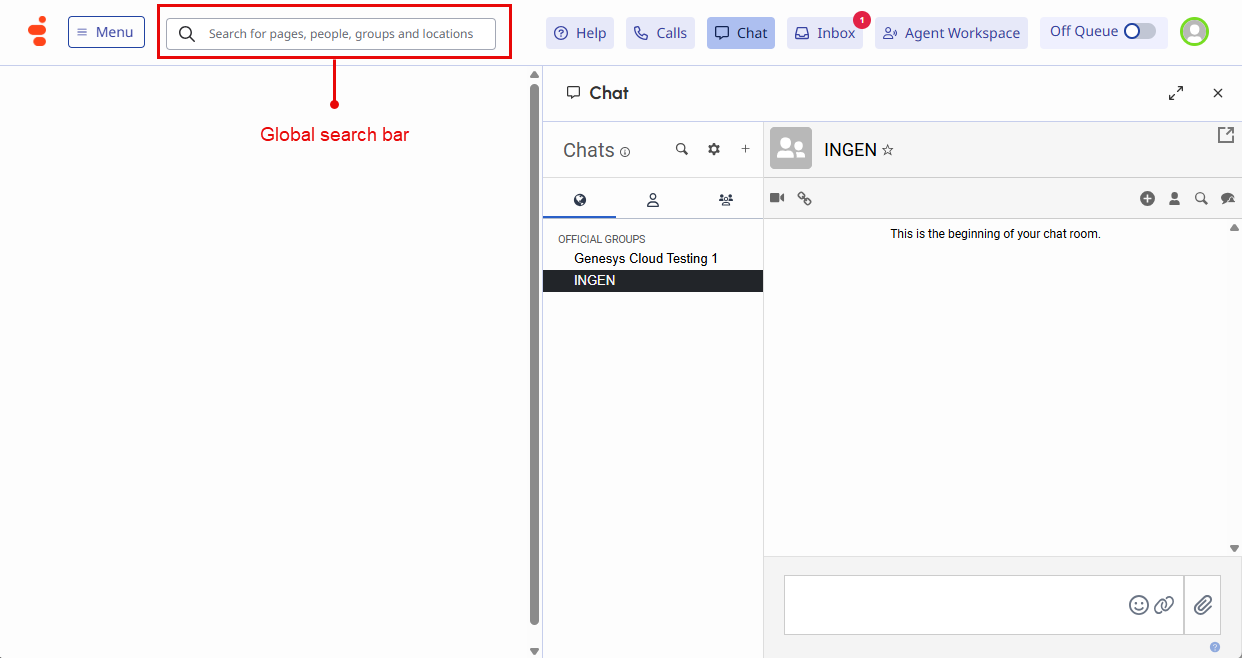The height and width of the screenshot is (658, 1242).
Task: Switch to the direct messages person tab
Action: click(653, 200)
